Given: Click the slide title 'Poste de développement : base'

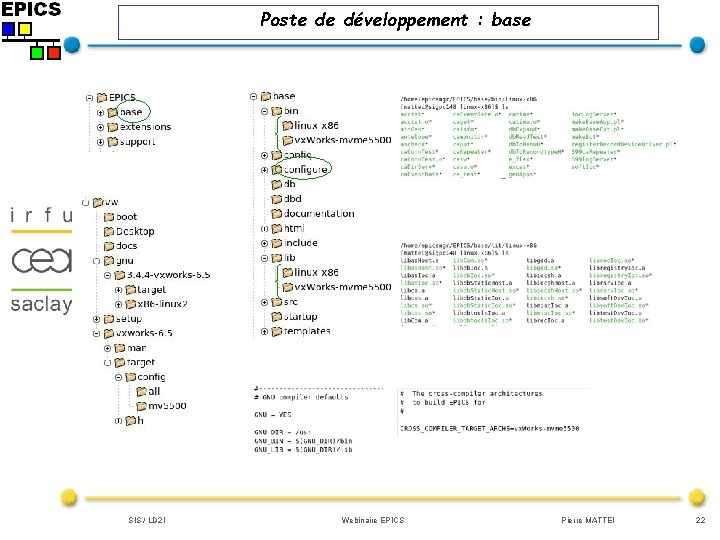Looking at the screenshot, I should click(395, 20).
